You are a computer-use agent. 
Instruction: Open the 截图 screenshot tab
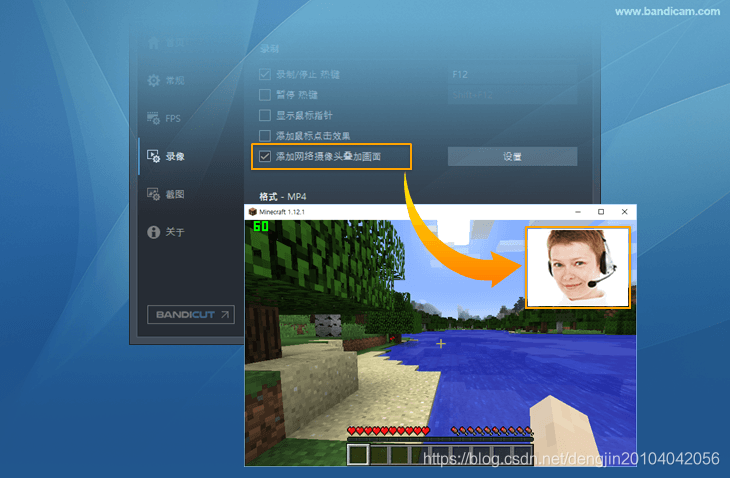click(x=166, y=194)
